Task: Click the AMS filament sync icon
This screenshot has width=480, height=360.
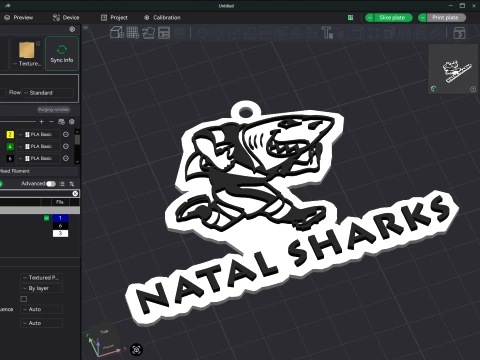Action: (x=61, y=122)
